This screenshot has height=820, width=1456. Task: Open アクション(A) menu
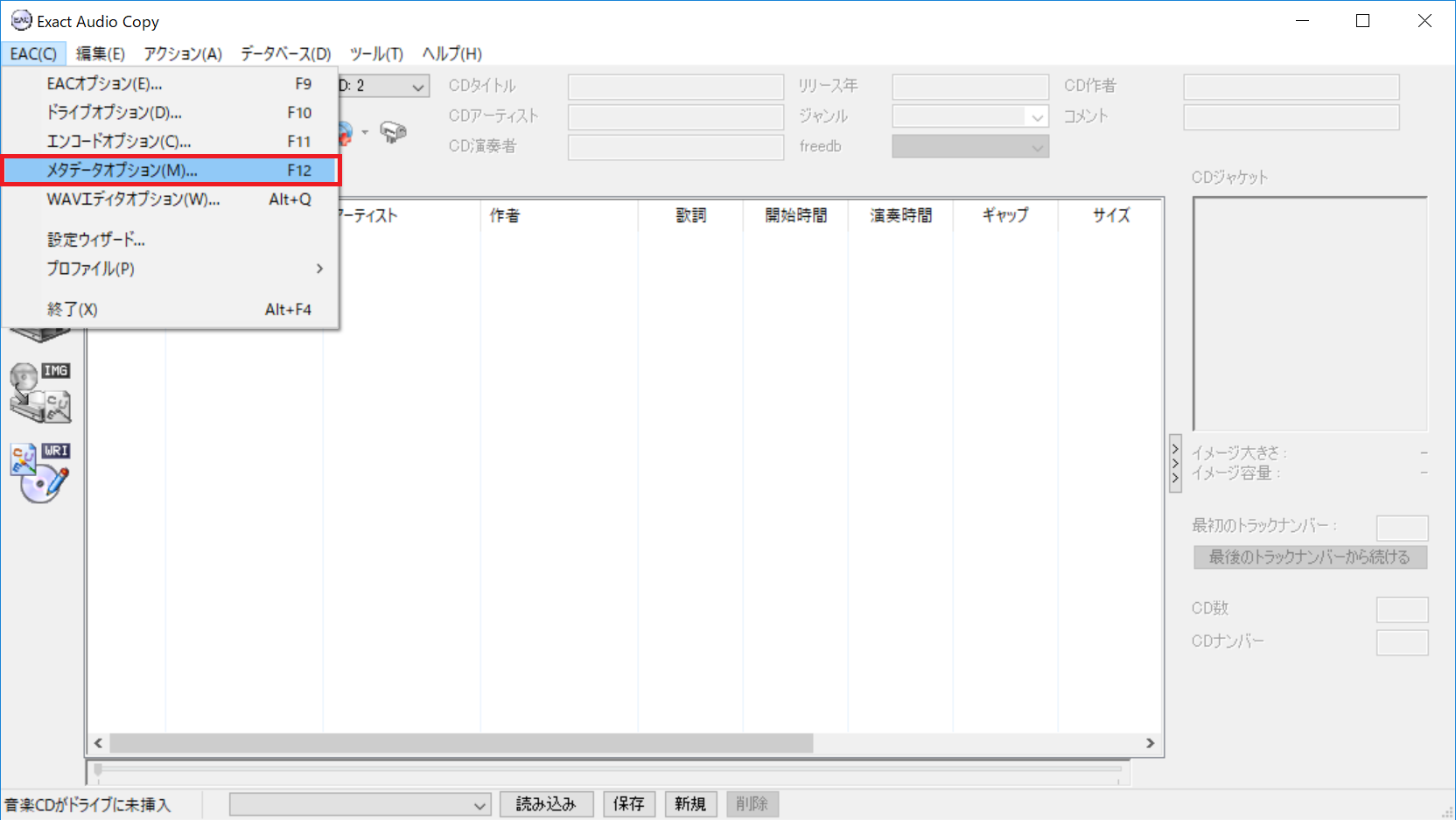(x=183, y=53)
